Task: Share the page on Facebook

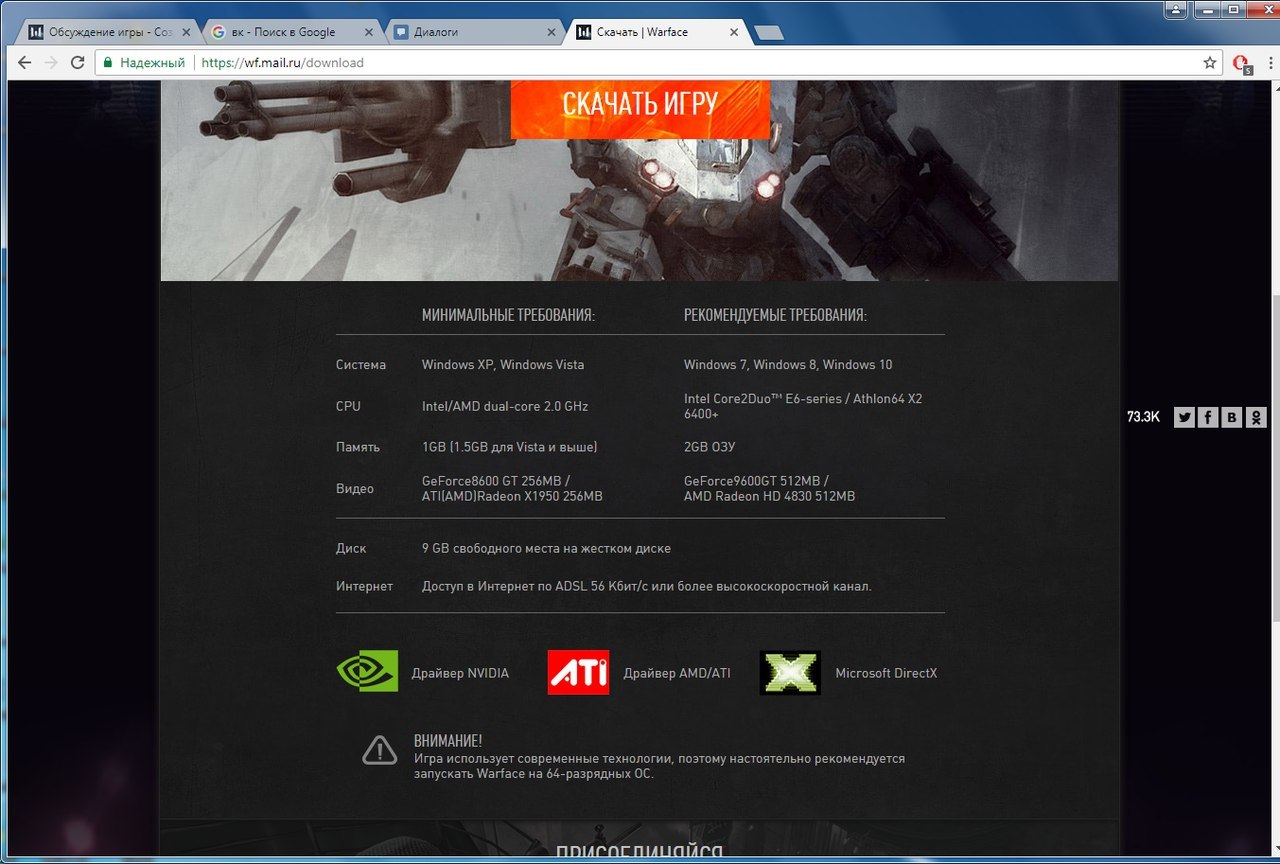Action: (1207, 417)
